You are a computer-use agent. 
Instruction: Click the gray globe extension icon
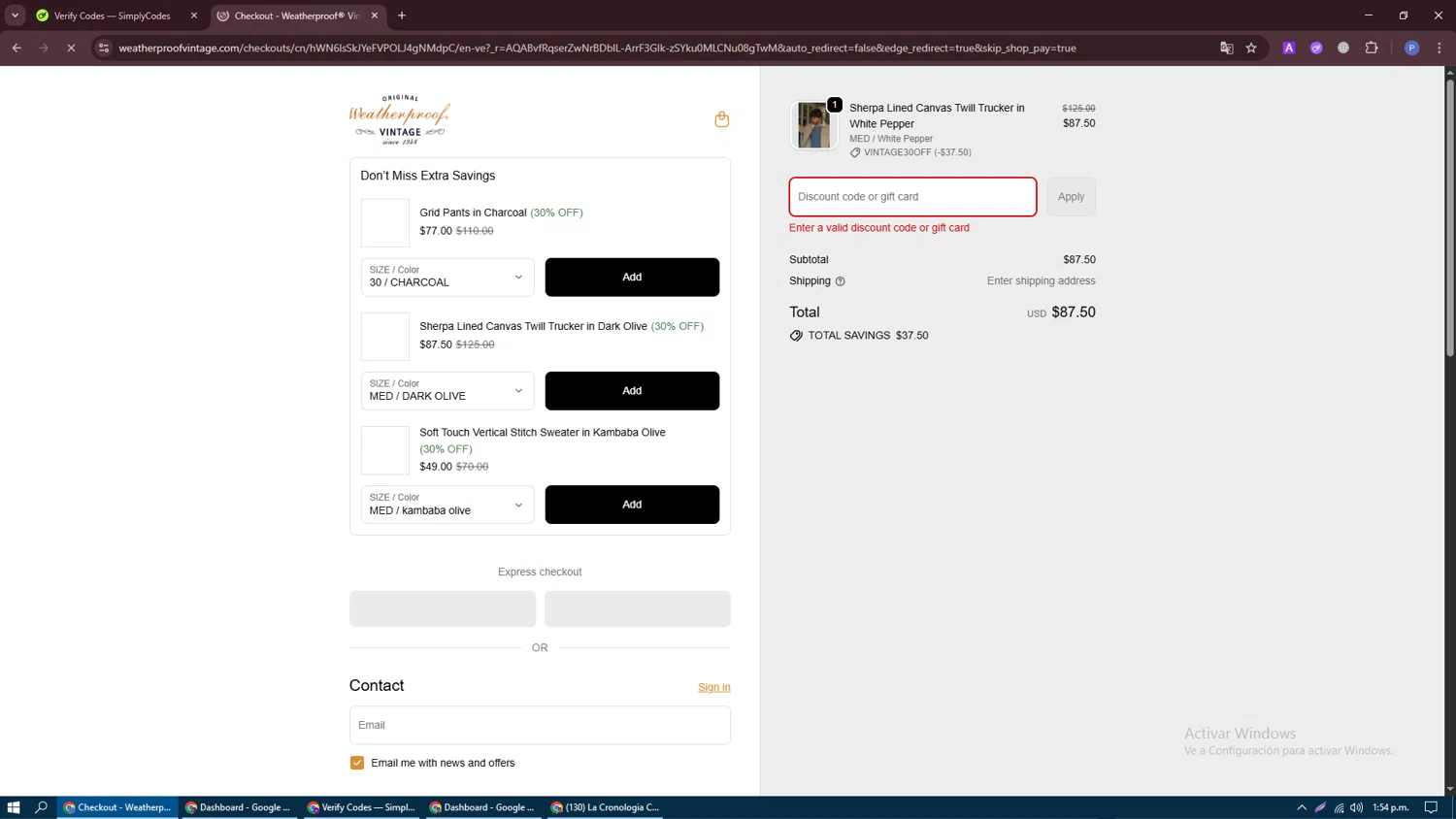pyautogui.click(x=1343, y=48)
